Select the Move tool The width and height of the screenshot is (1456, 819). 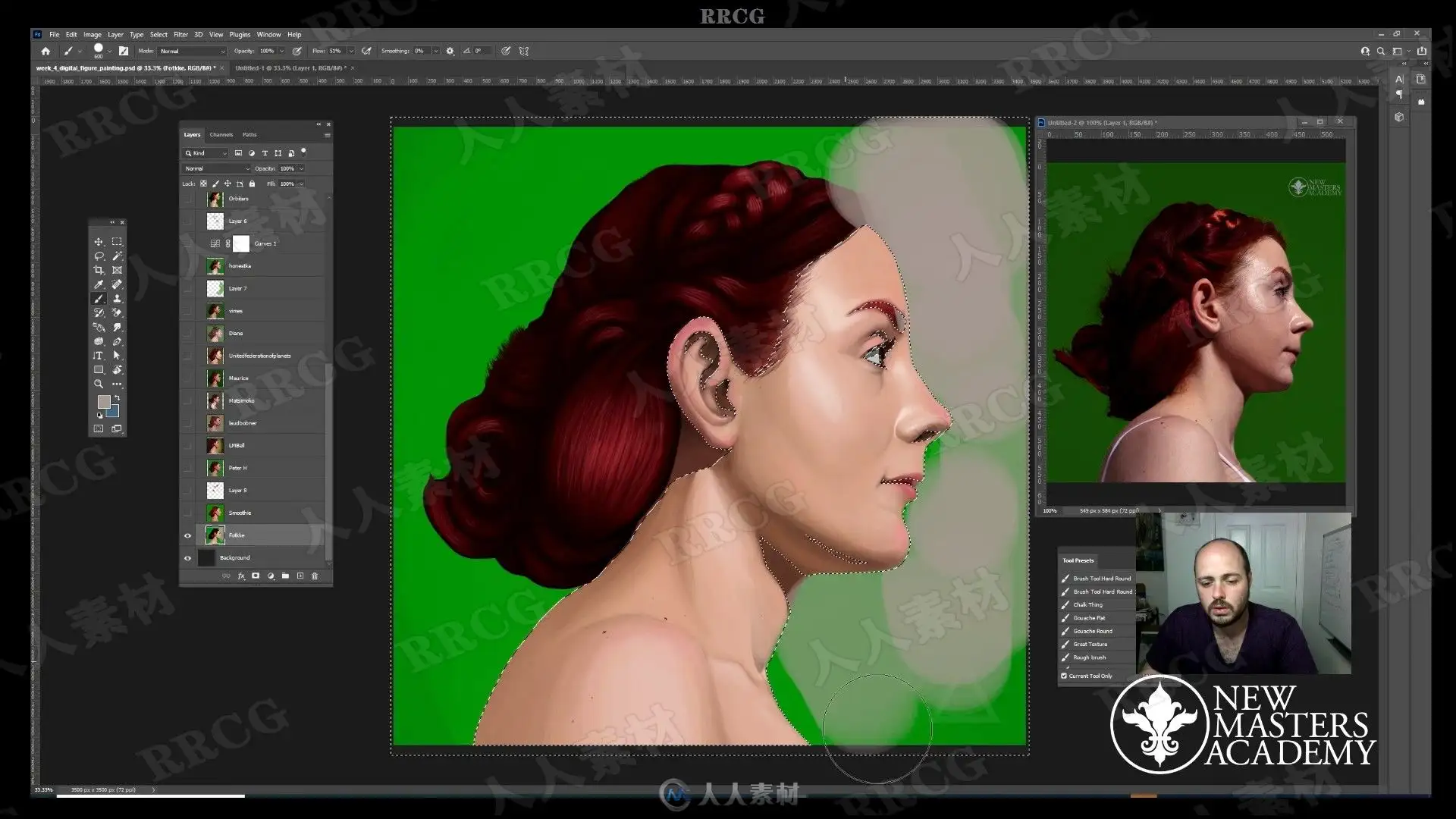tap(99, 242)
